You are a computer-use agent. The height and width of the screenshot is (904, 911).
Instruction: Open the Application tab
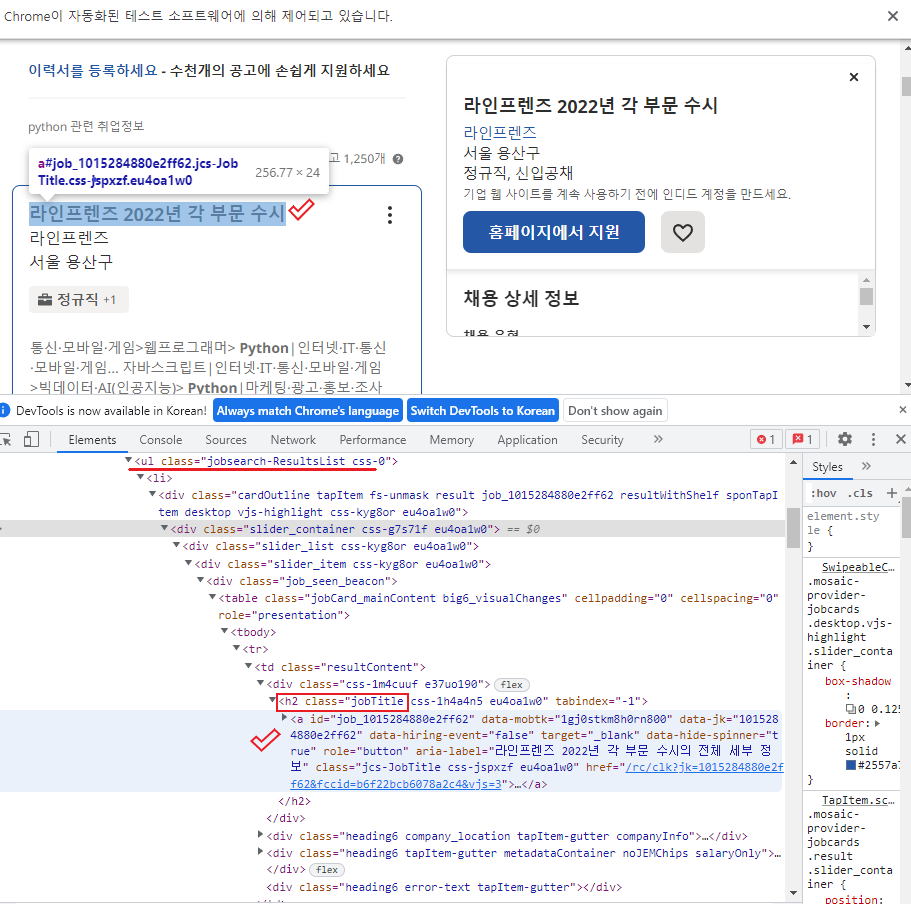coord(527,440)
